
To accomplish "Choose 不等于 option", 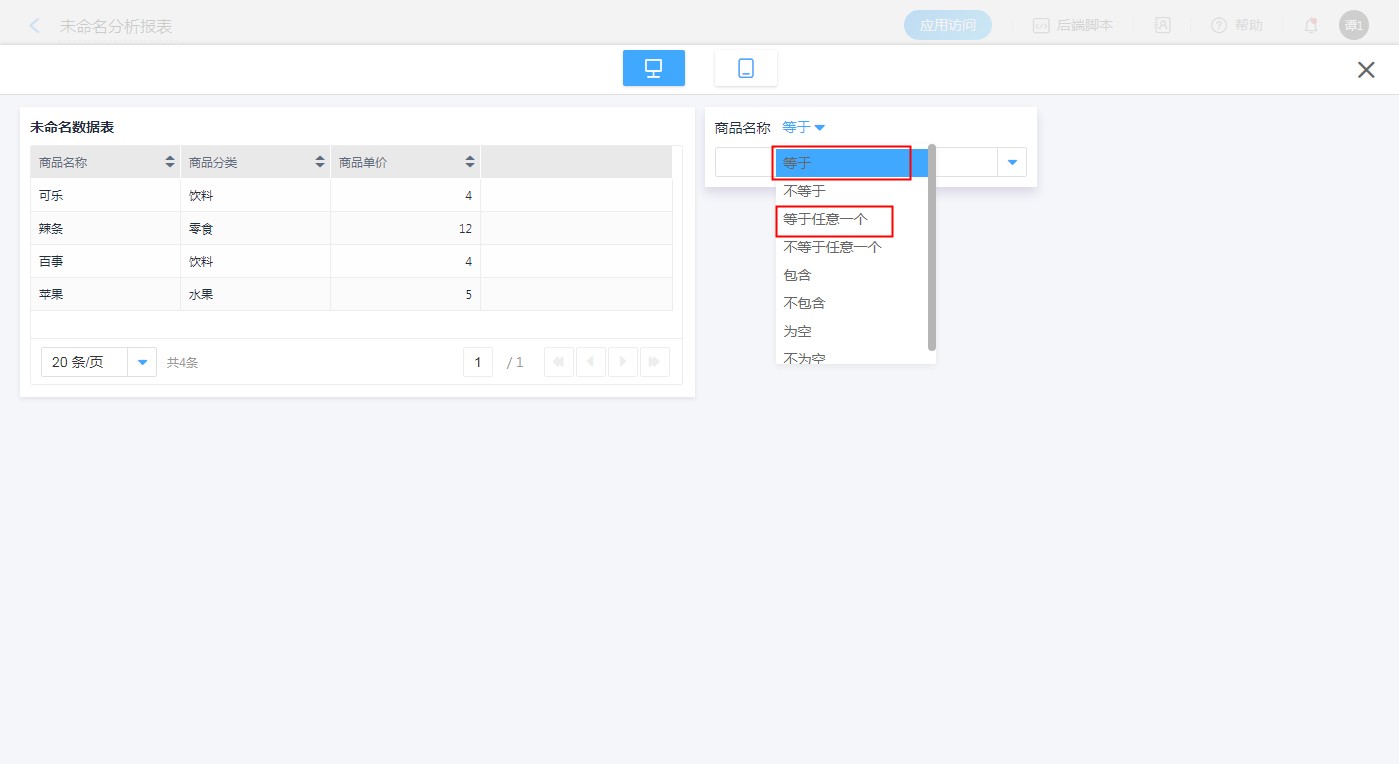I will tap(804, 191).
